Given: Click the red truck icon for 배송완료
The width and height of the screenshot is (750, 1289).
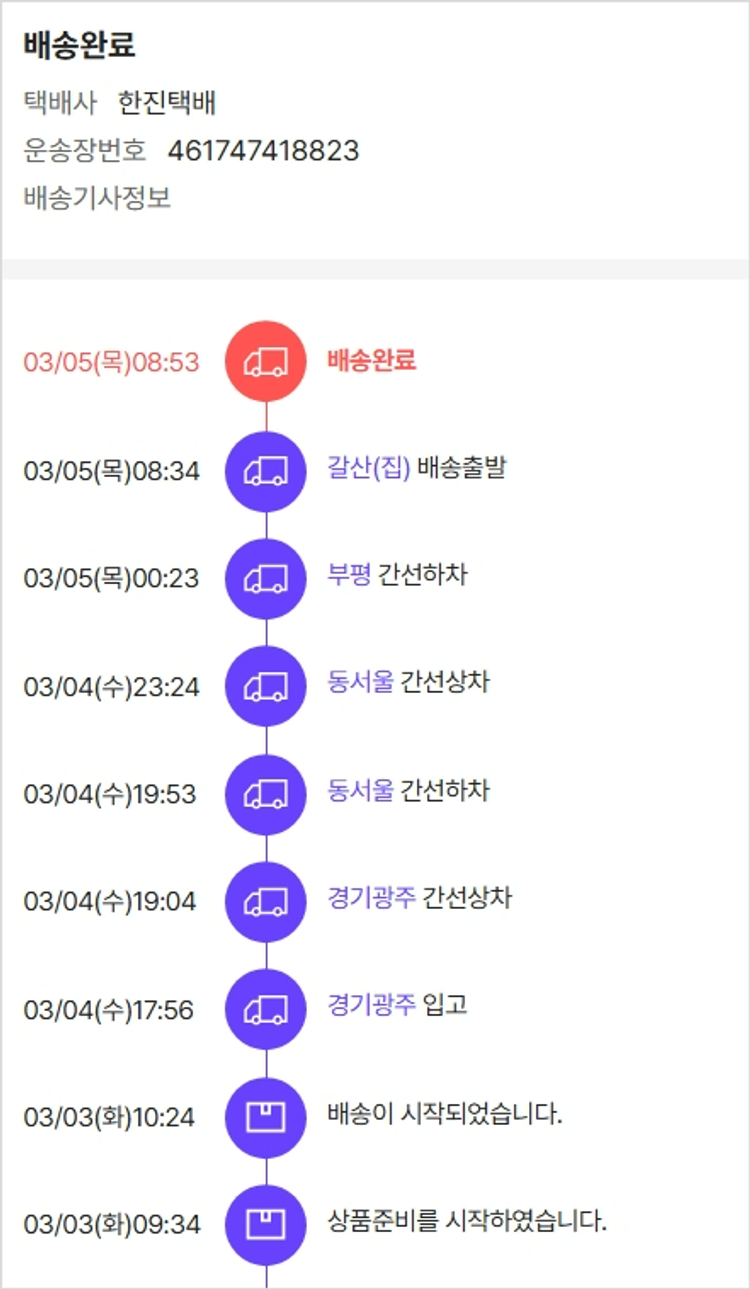Looking at the screenshot, I should point(266,362).
